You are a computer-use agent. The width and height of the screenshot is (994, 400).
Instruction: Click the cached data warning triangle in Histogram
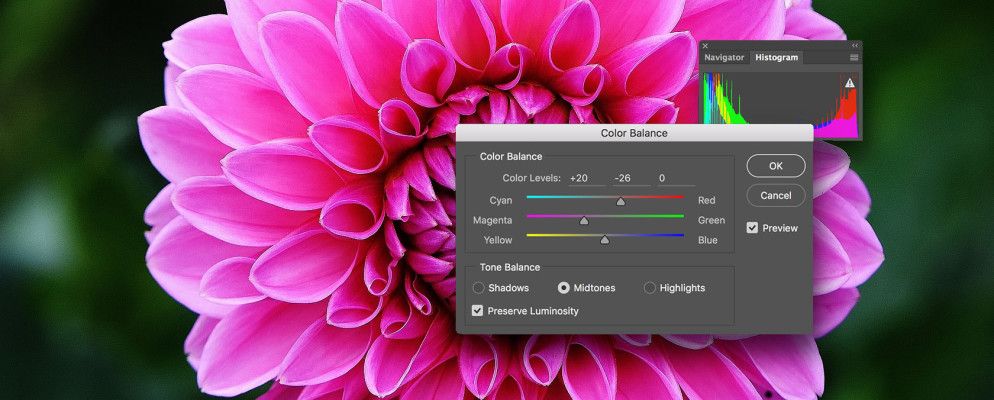click(849, 83)
